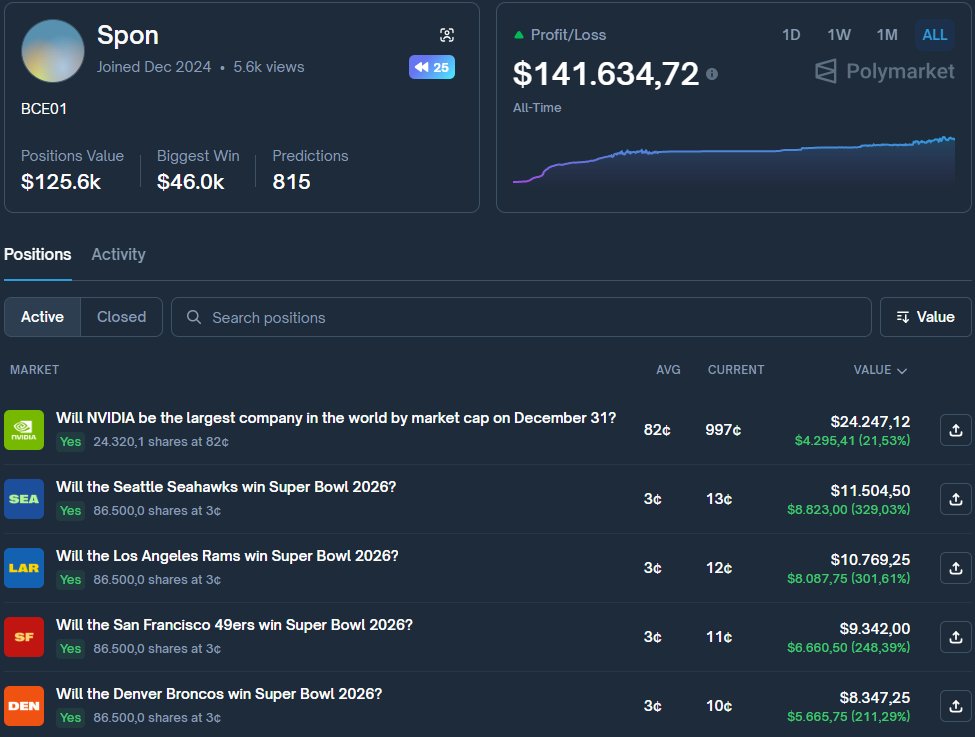Screen dimensions: 975x737
Task: Open the Seattle Seahawks Super Bowl market
Action: tap(226, 487)
